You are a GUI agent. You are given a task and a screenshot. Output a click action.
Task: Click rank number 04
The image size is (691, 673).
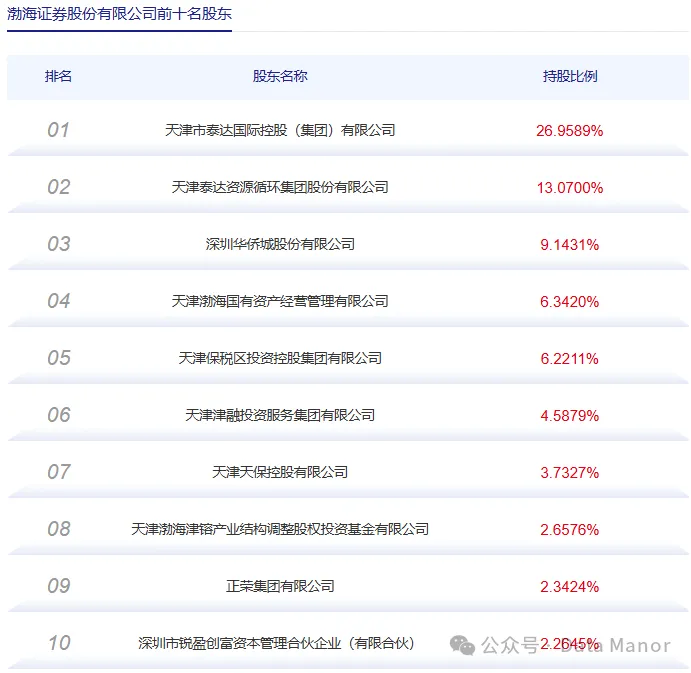coord(59,301)
